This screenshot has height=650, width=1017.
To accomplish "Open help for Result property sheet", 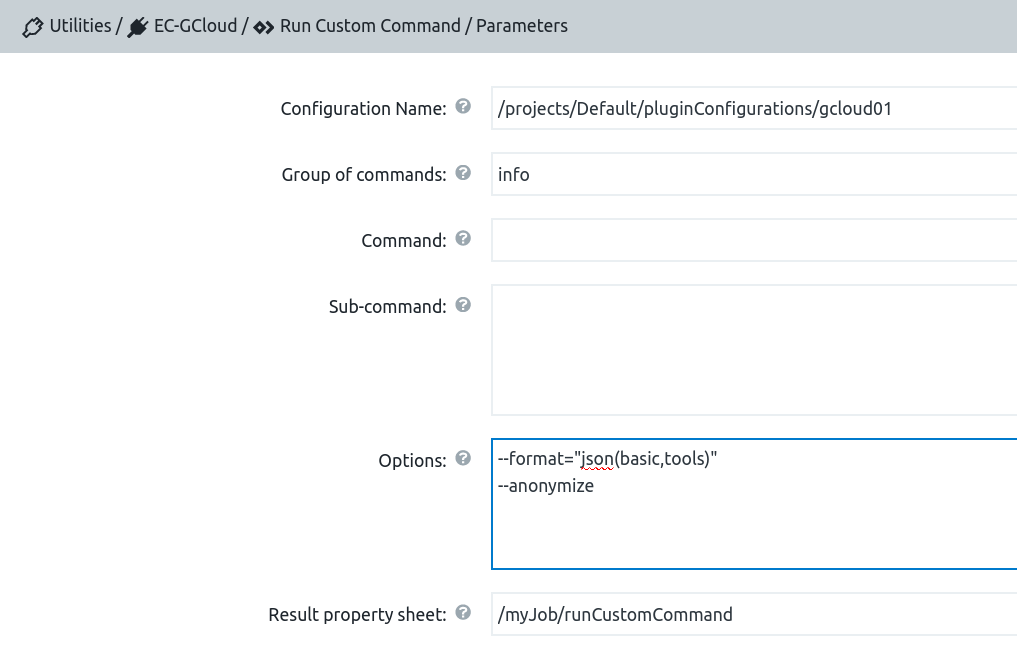I will 463,612.
